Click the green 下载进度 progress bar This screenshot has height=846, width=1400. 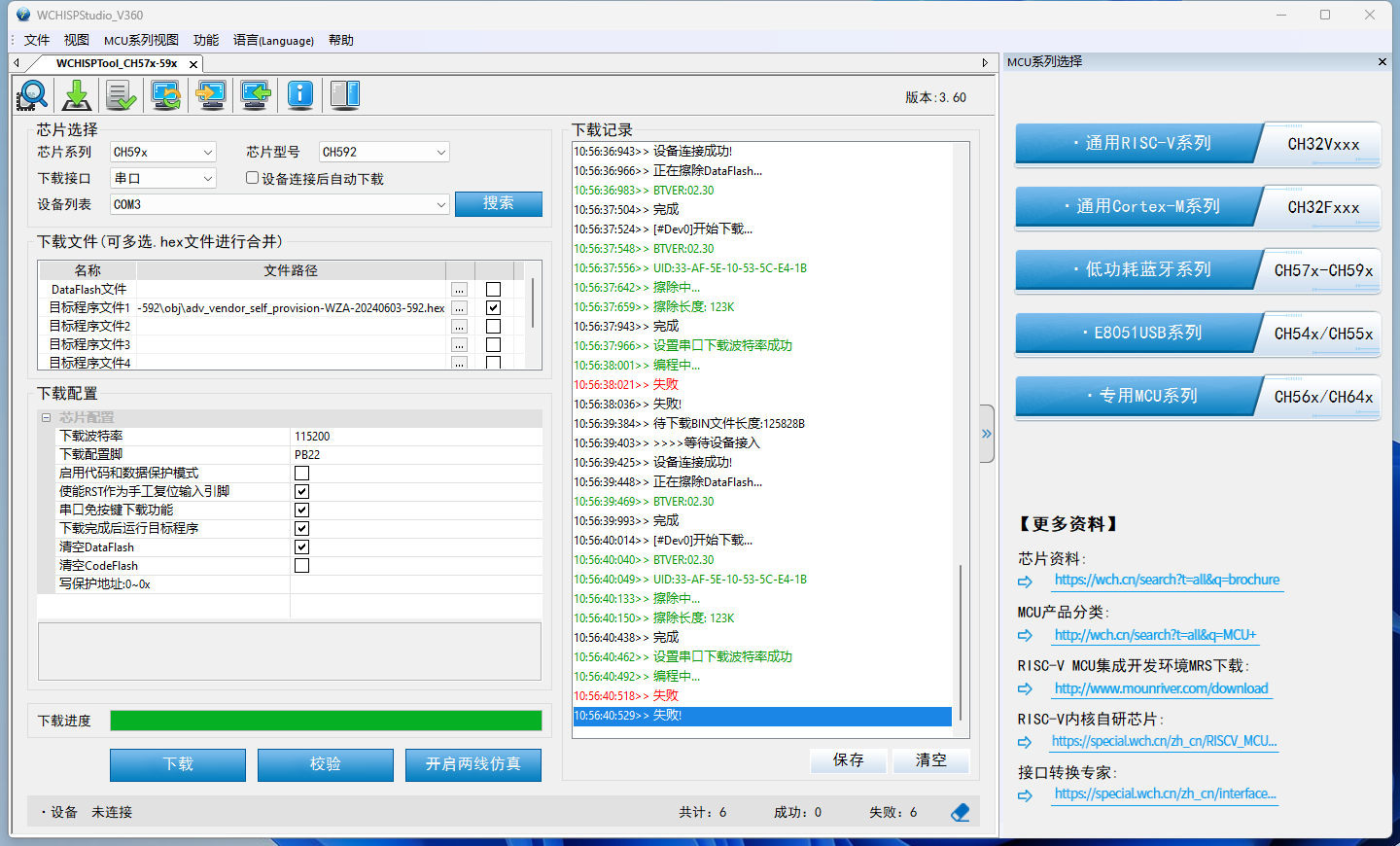point(326,721)
